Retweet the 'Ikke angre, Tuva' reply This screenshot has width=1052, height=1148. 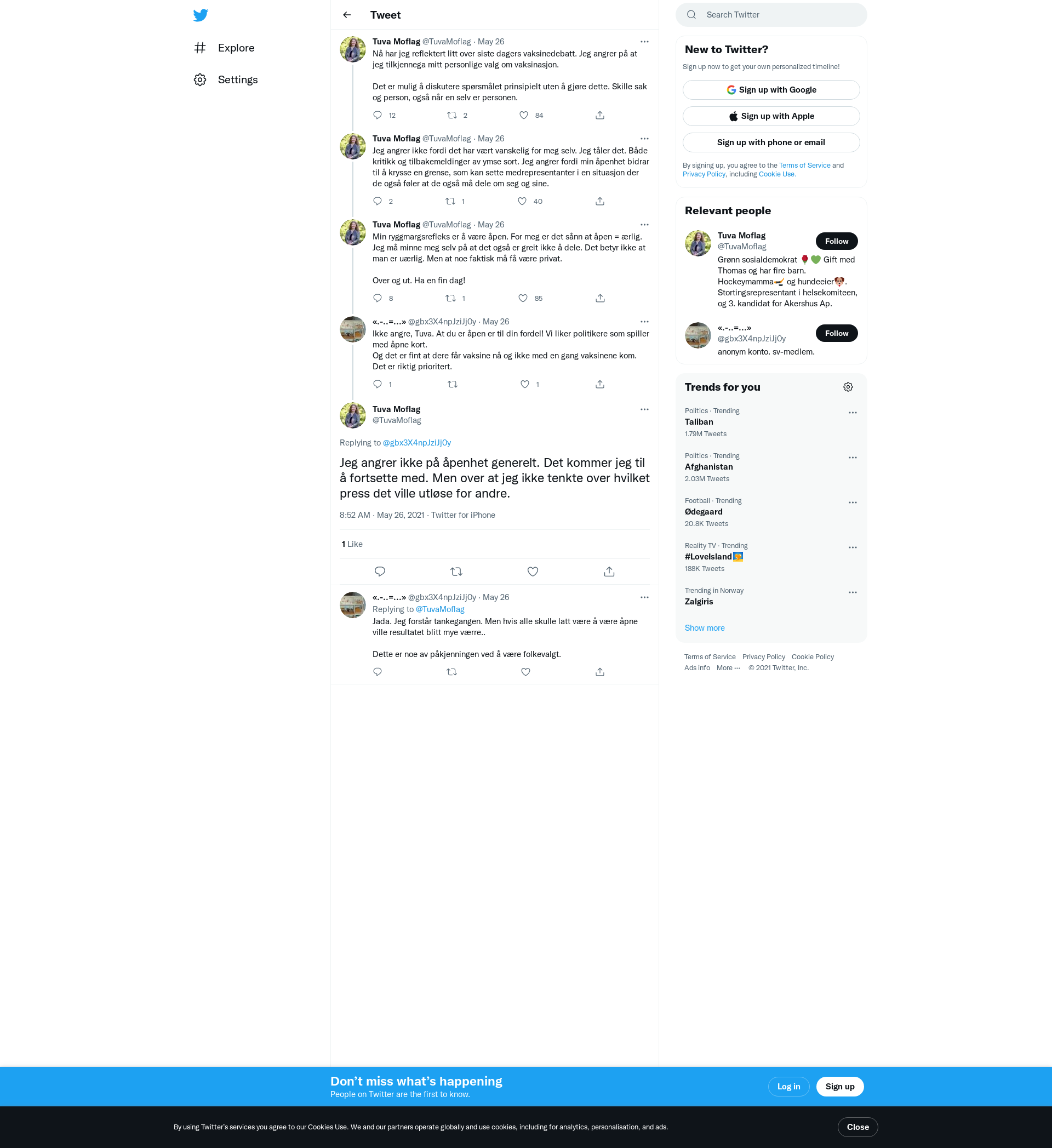click(x=453, y=384)
